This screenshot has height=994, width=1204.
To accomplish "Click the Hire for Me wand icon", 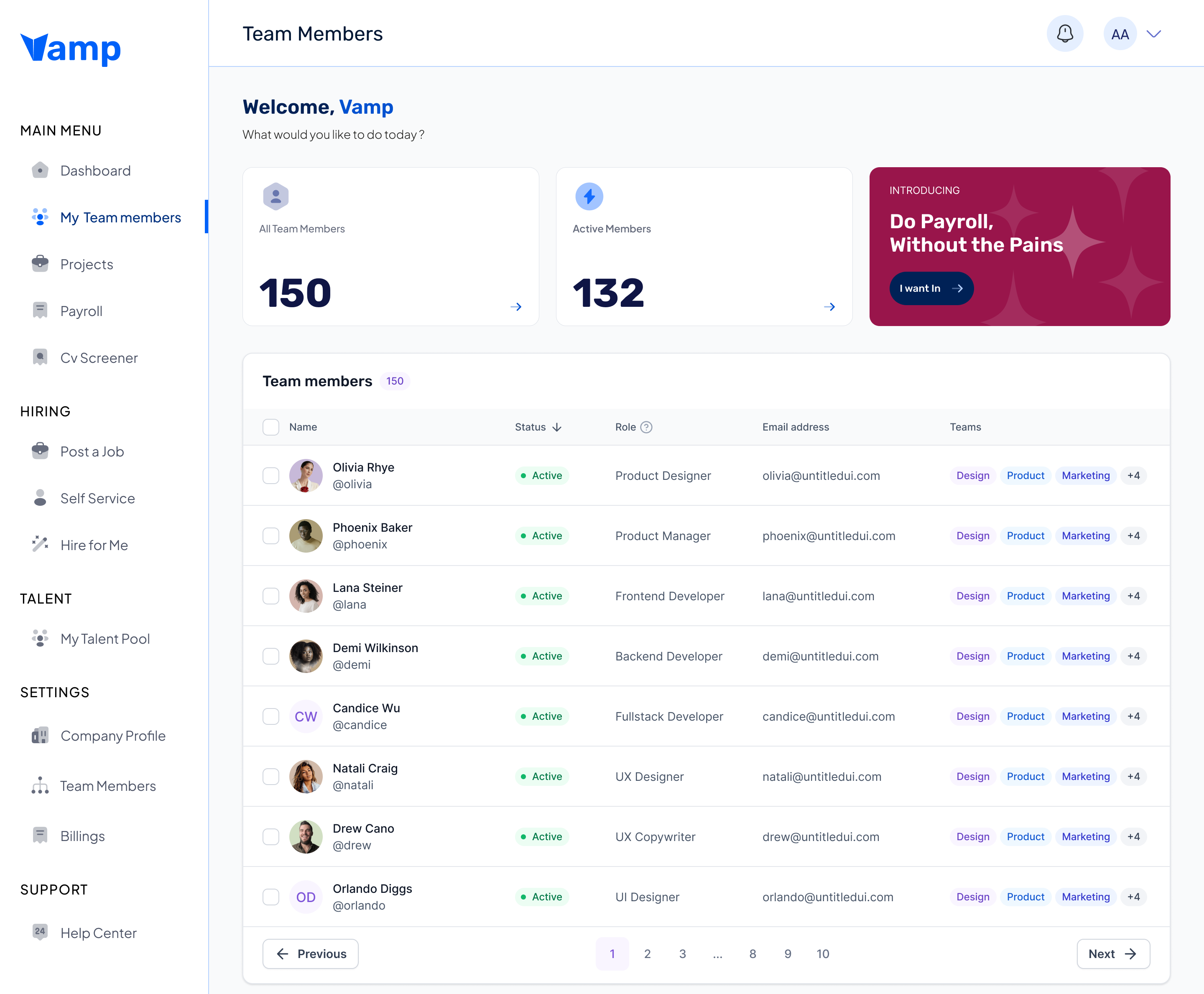I will pyautogui.click(x=40, y=545).
